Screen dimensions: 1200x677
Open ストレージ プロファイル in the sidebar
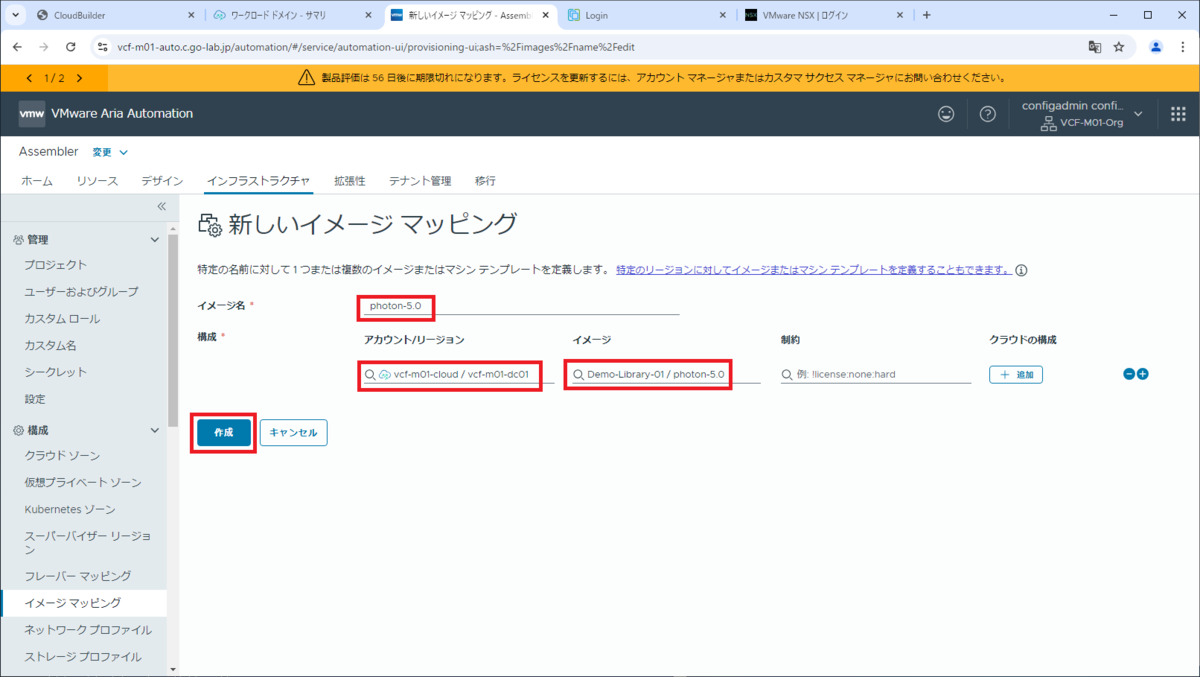83,657
